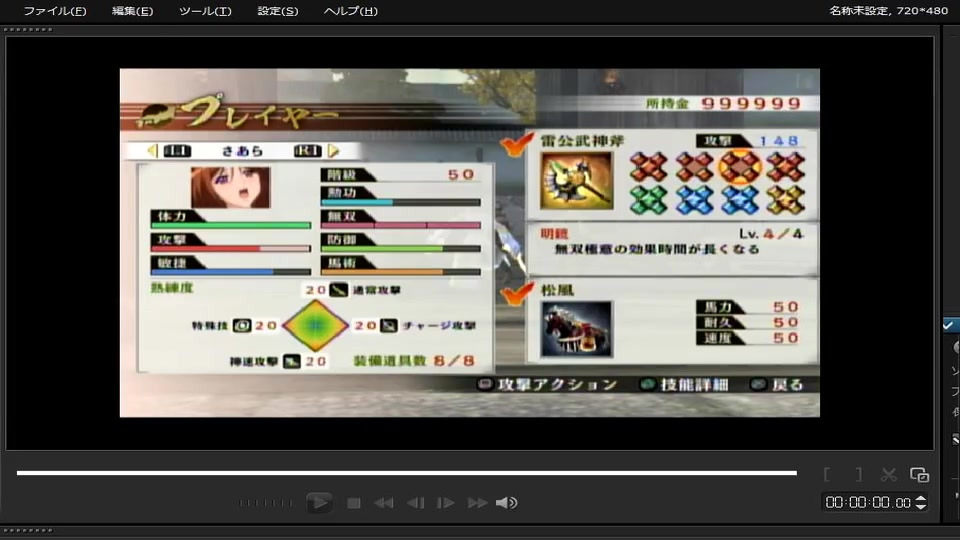Open the ツール(T) menu

click(205, 11)
